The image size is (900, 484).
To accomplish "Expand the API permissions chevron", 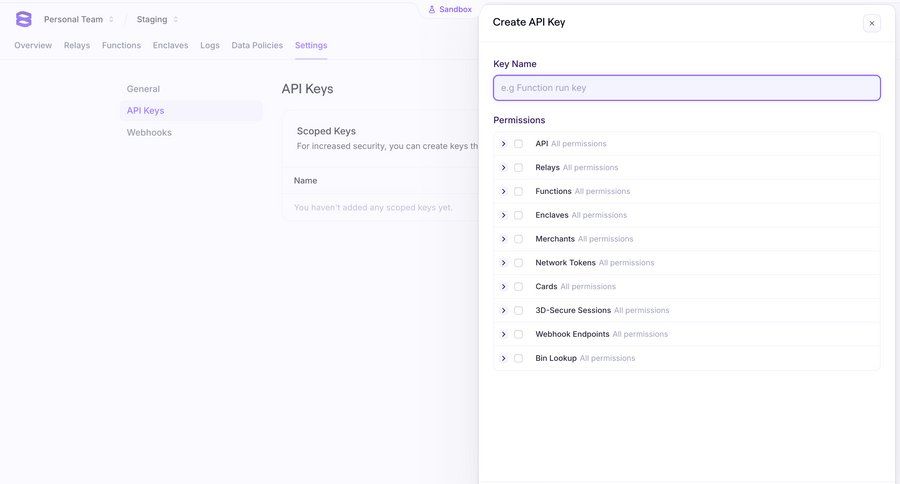I will (x=503, y=144).
